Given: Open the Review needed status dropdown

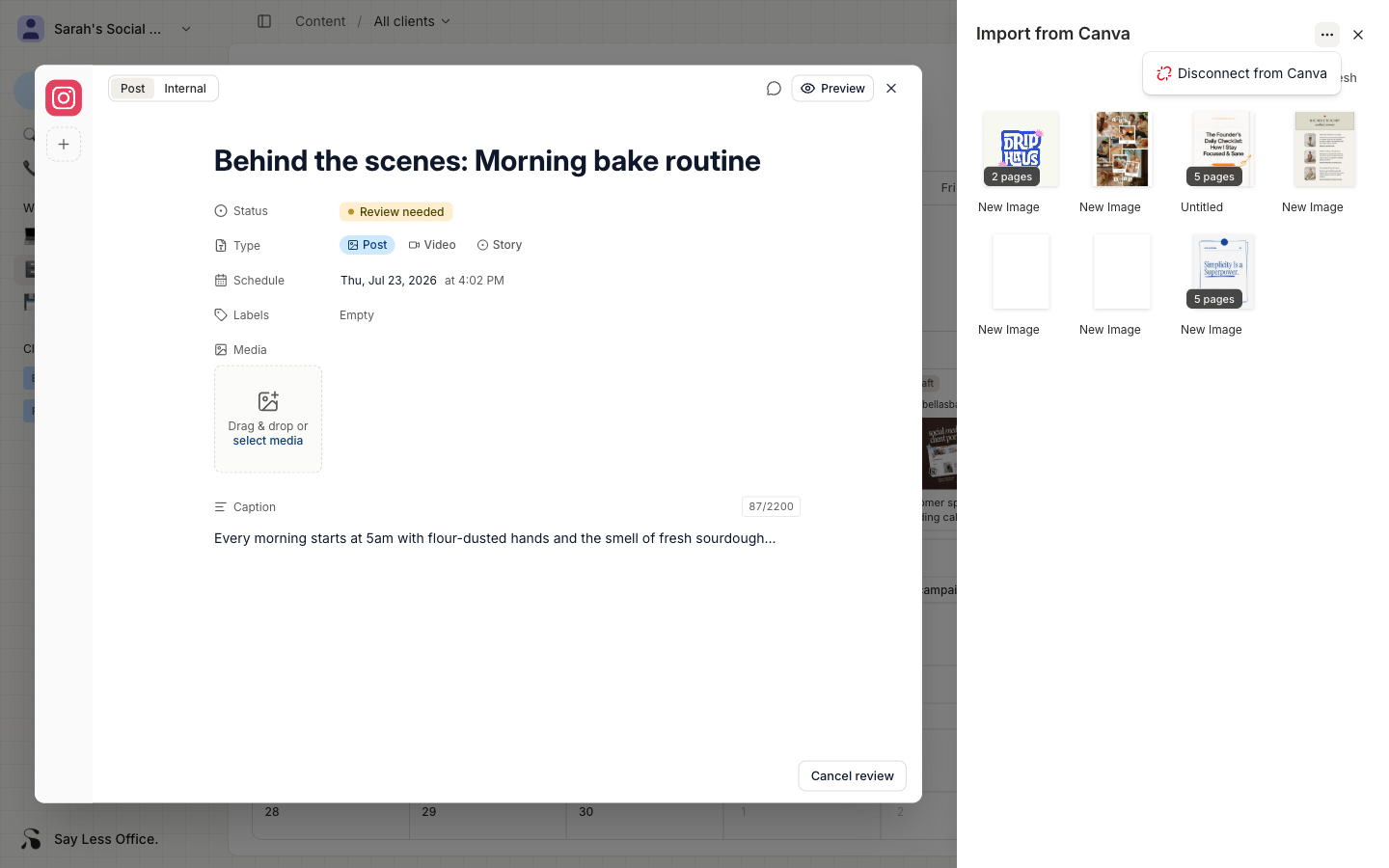Looking at the screenshot, I should point(396,212).
